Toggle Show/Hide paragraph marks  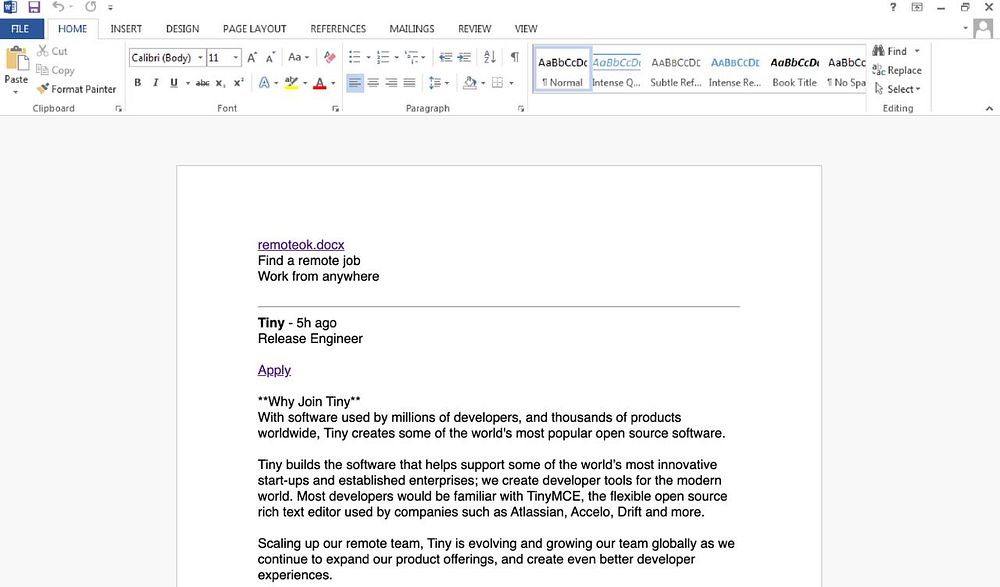pyautogui.click(x=514, y=57)
